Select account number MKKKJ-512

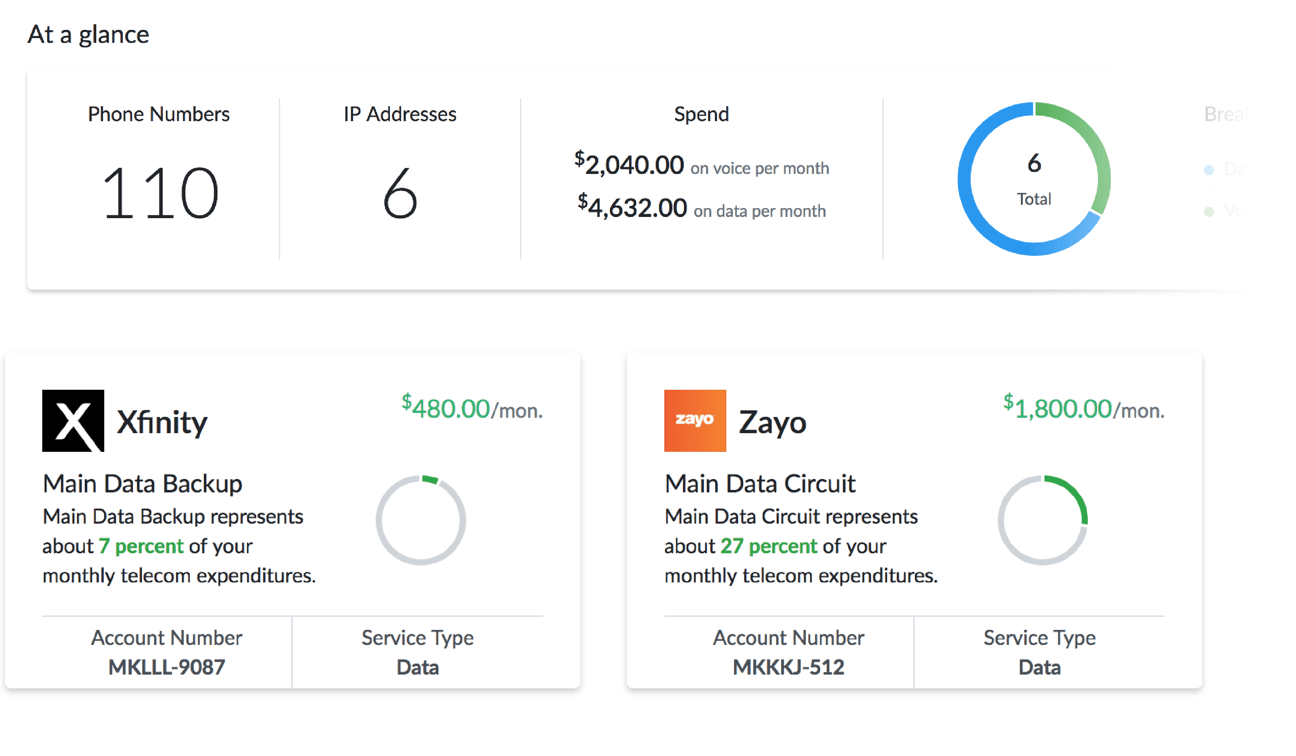click(789, 667)
